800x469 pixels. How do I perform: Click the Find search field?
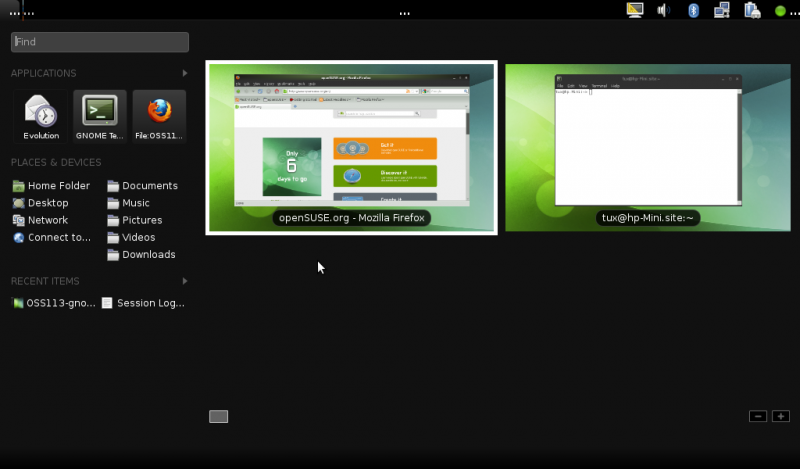(x=100, y=42)
